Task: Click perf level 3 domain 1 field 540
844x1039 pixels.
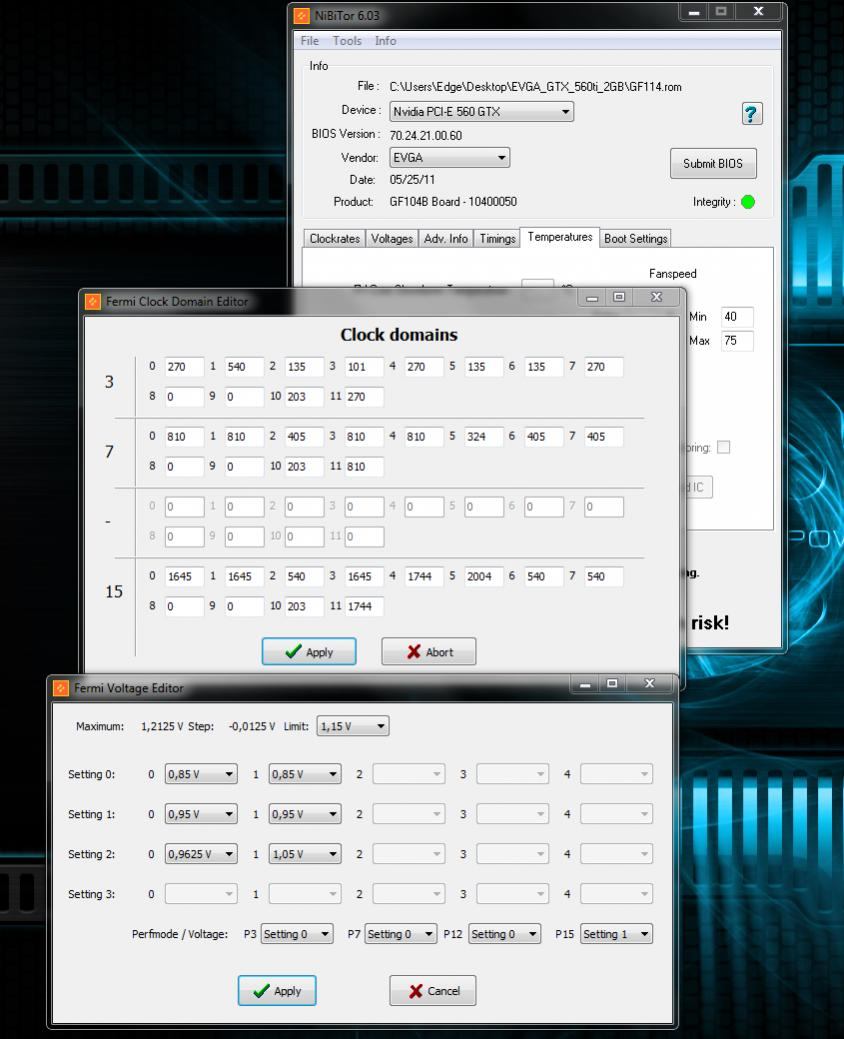Action: [x=244, y=367]
